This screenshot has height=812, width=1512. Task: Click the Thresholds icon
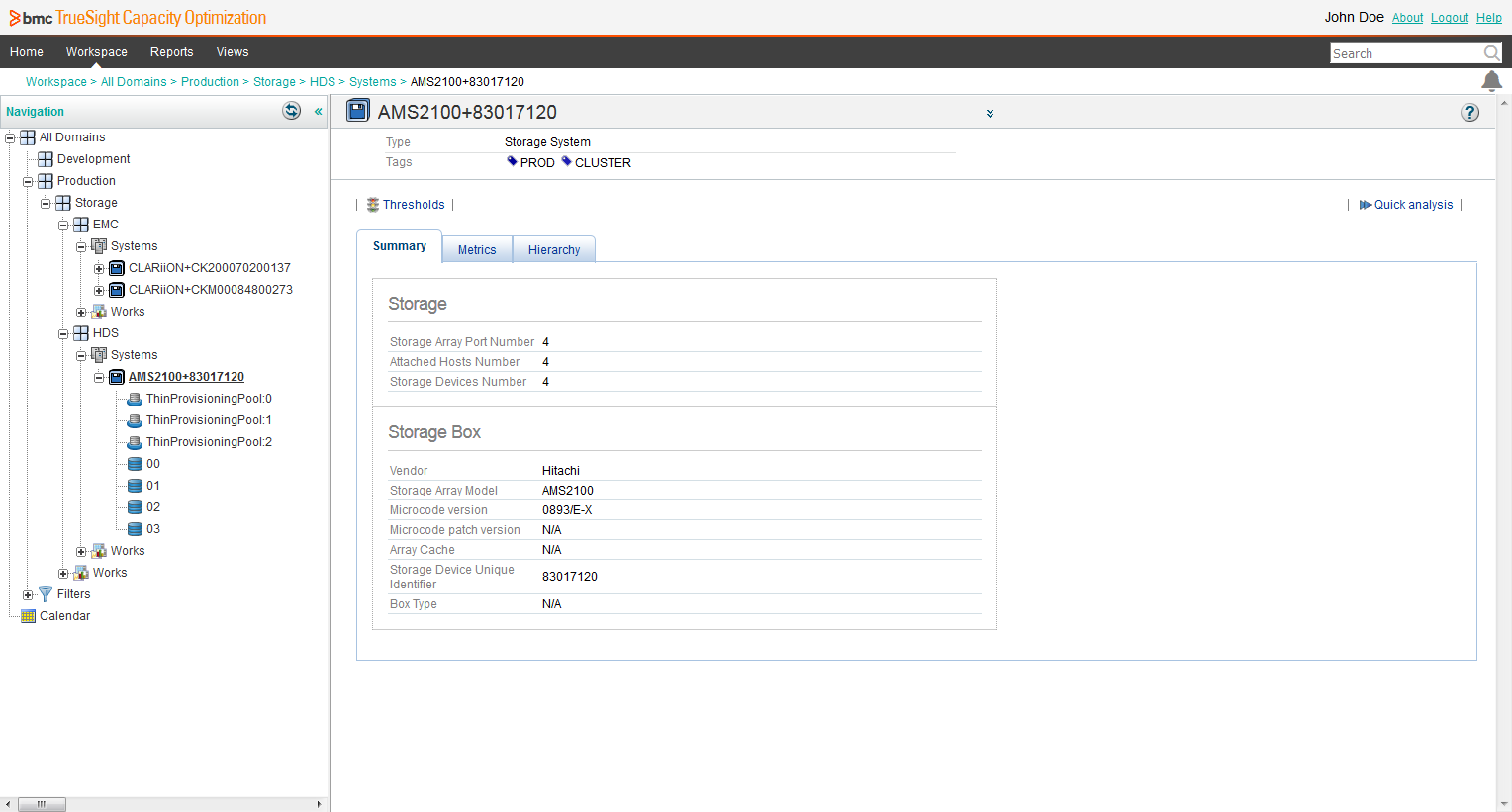(x=373, y=205)
